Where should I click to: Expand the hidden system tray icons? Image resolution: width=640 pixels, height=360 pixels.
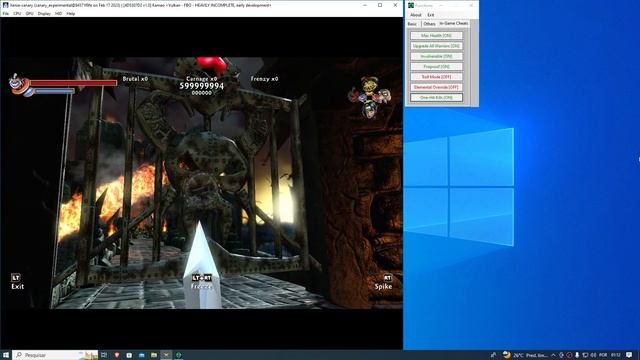[x=553, y=355]
